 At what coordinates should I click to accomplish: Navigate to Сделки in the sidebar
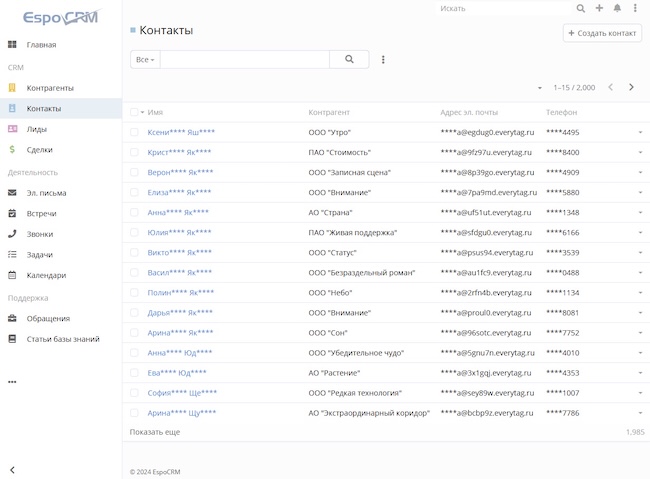[39, 149]
